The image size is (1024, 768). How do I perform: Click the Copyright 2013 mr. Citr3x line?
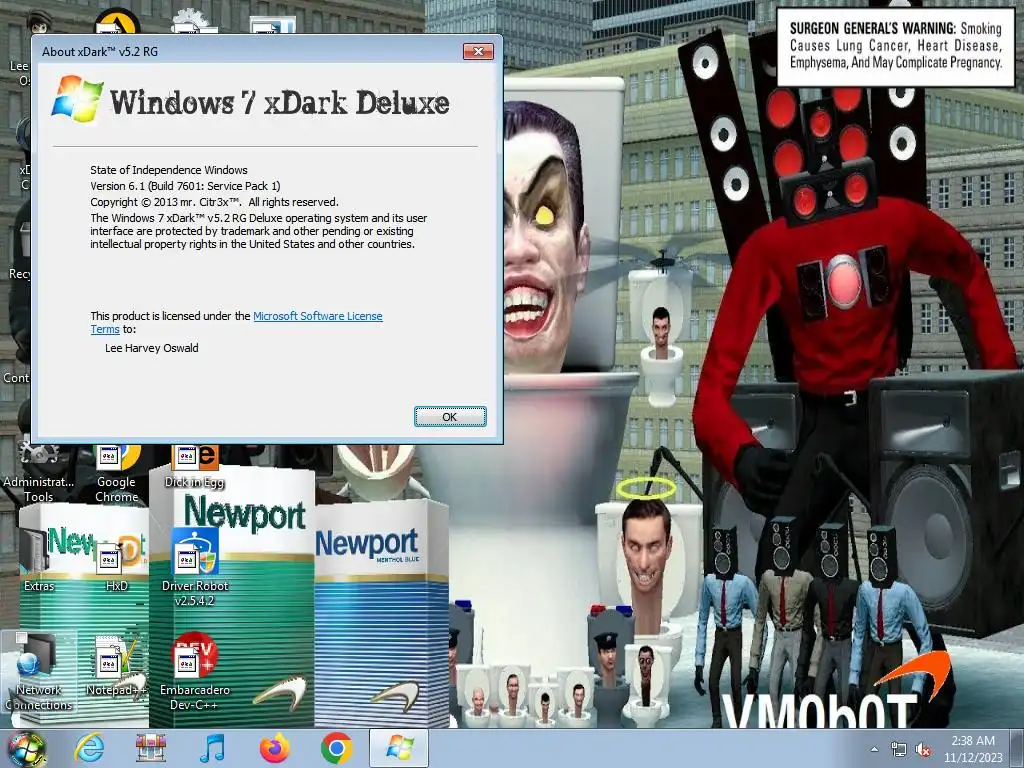[214, 202]
